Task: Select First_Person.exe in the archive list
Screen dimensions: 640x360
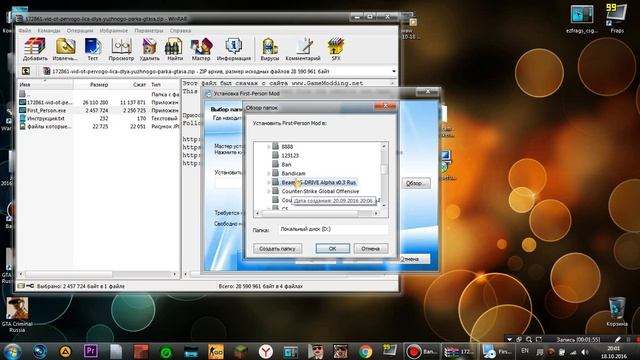Action: 46,111
